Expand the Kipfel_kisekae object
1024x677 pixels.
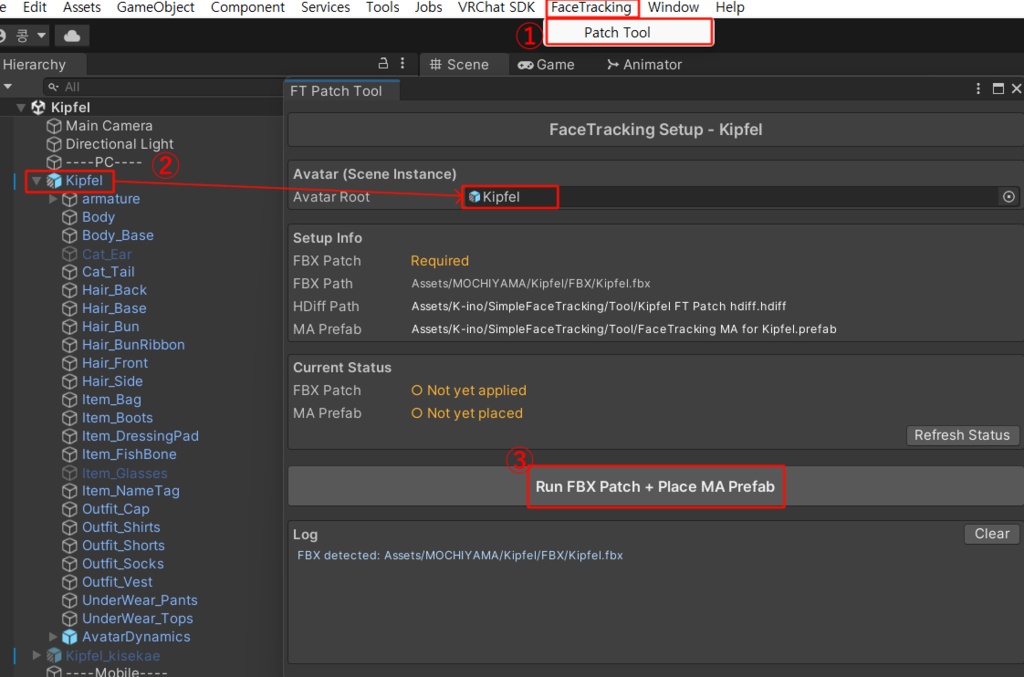37,655
